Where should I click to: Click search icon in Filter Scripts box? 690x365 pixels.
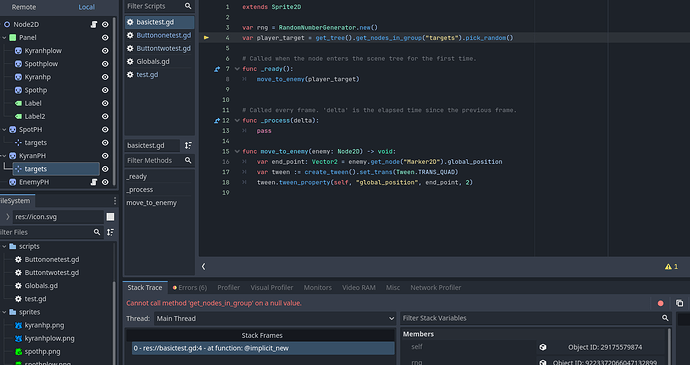pyautogui.click(x=188, y=6)
